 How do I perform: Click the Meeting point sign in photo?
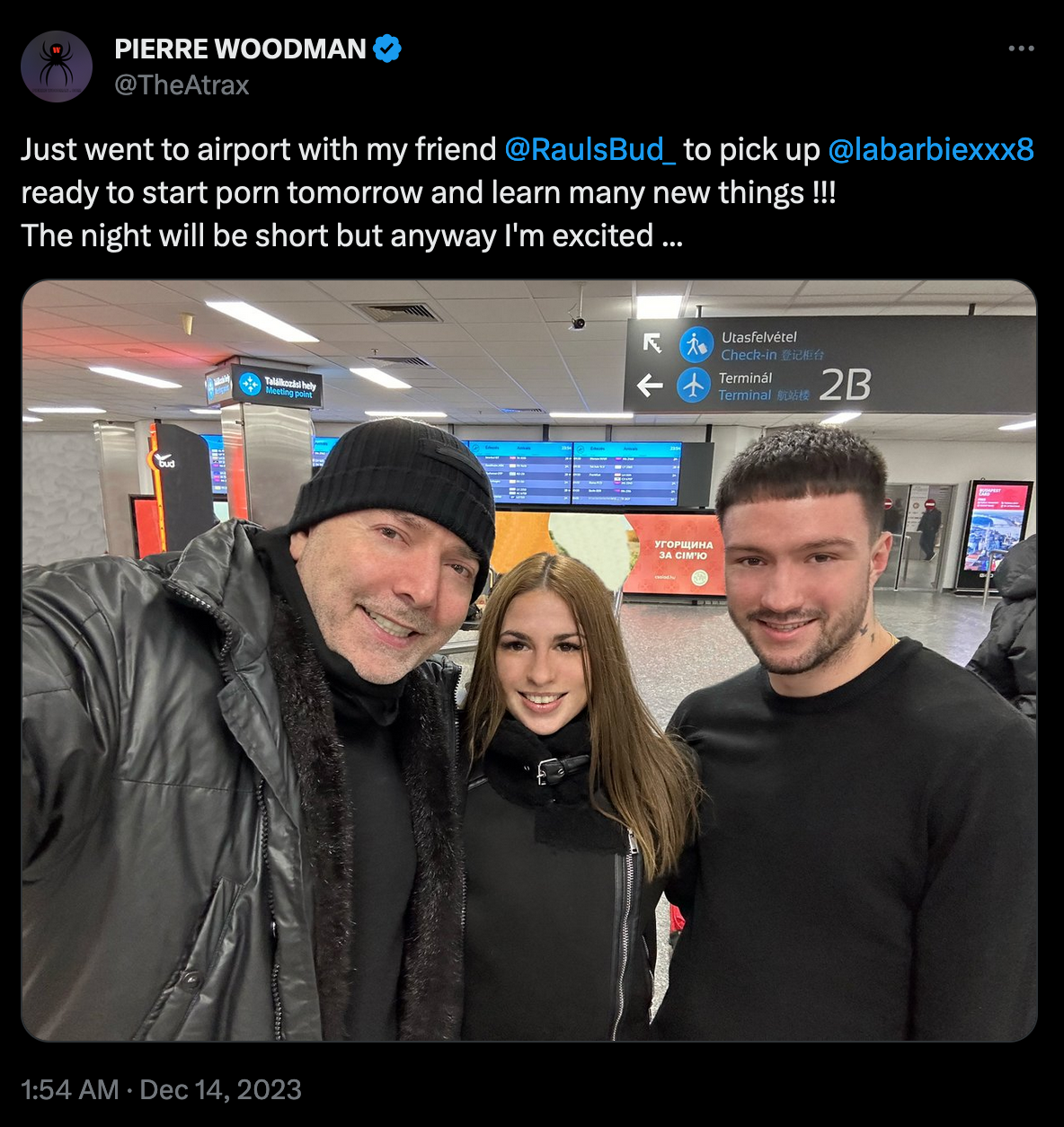click(x=277, y=387)
